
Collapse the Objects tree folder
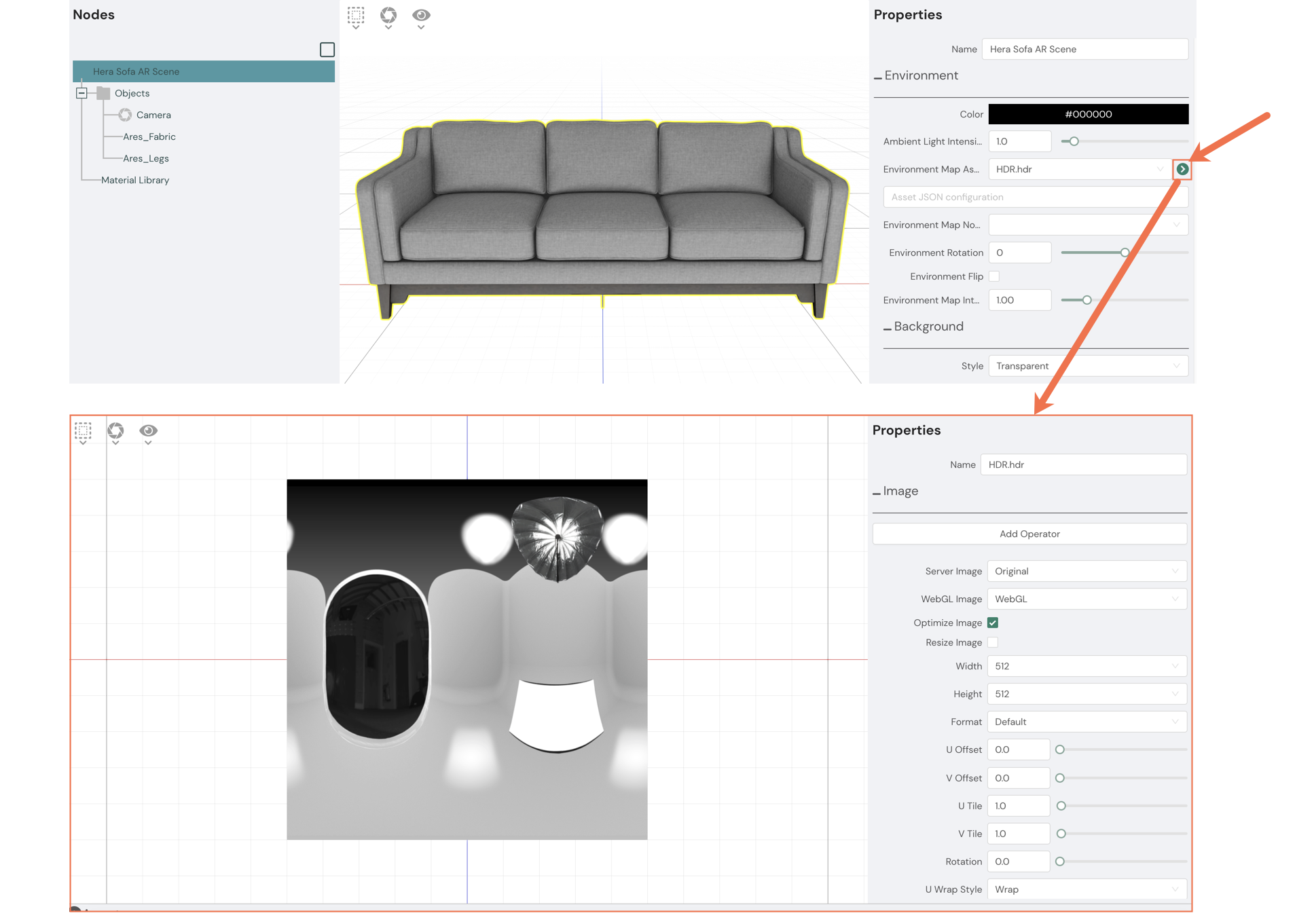point(81,93)
